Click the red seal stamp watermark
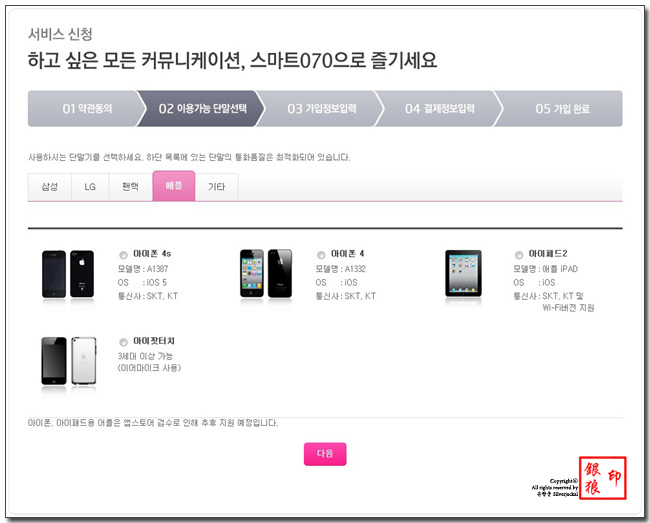Screen dimensions: 650x523 (603, 478)
